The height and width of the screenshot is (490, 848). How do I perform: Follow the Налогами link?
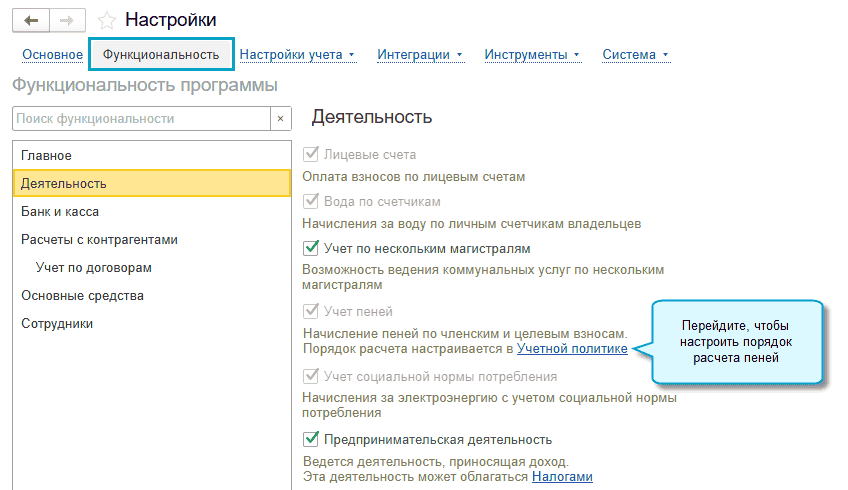(x=562, y=477)
